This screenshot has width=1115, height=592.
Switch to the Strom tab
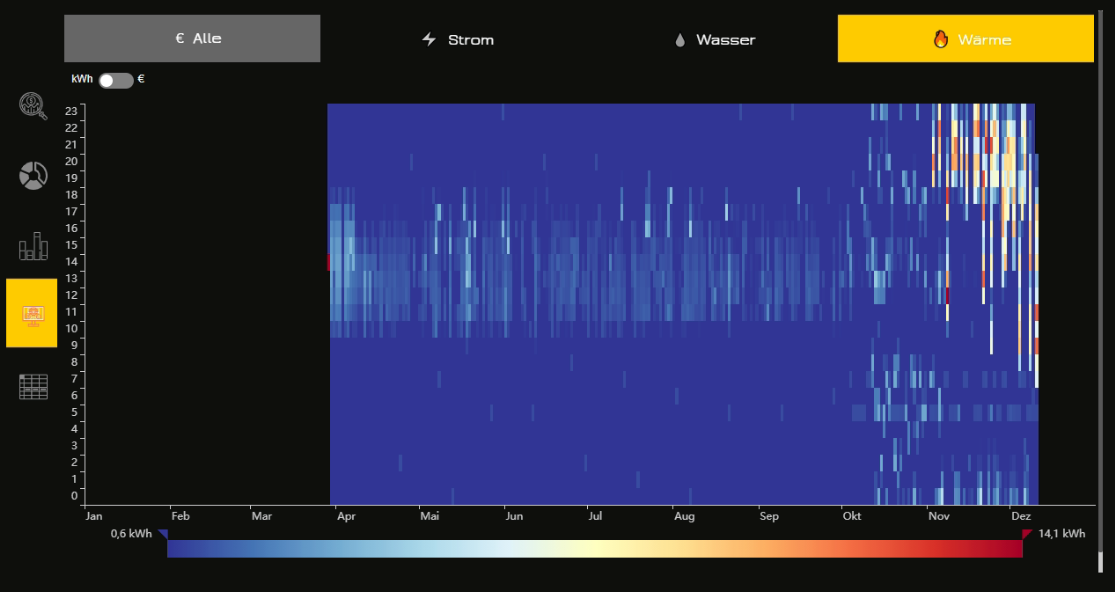[x=457, y=39]
